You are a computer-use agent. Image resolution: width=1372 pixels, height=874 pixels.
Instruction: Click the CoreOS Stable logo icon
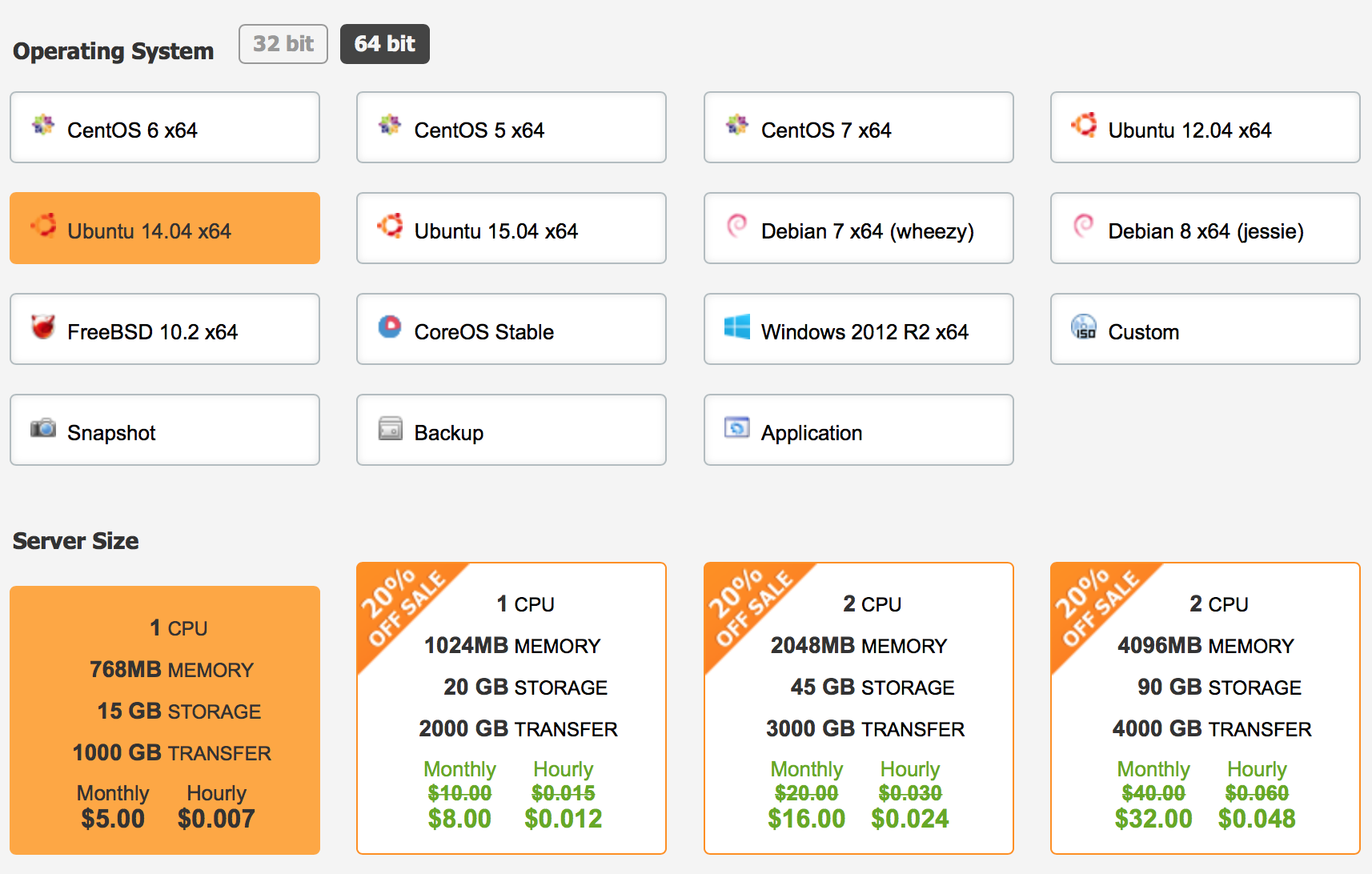coord(390,327)
